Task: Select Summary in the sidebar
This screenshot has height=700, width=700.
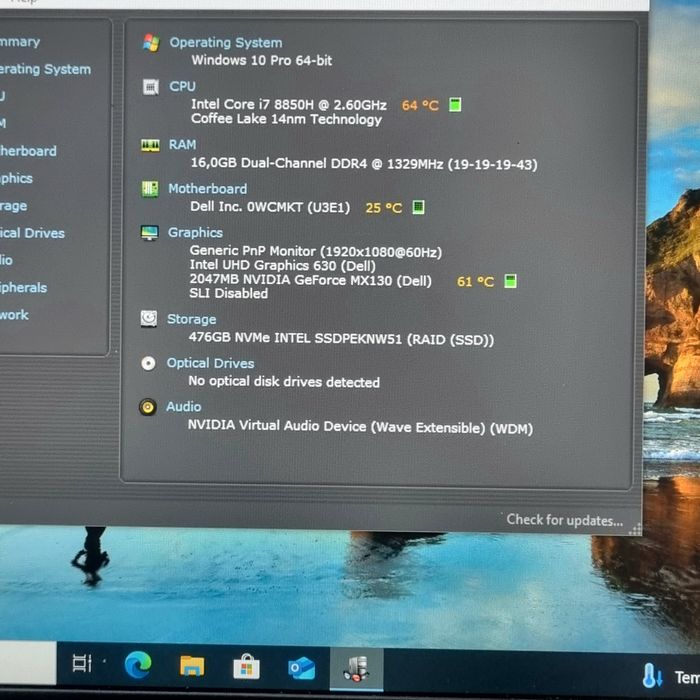Action: (x=20, y=42)
